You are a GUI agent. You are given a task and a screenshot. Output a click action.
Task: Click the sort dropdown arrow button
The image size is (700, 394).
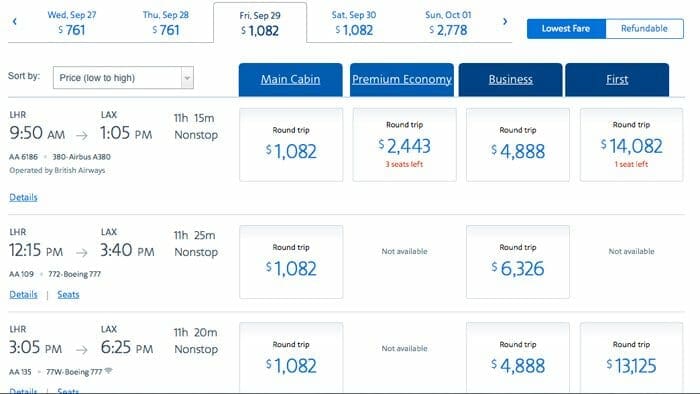(x=188, y=78)
